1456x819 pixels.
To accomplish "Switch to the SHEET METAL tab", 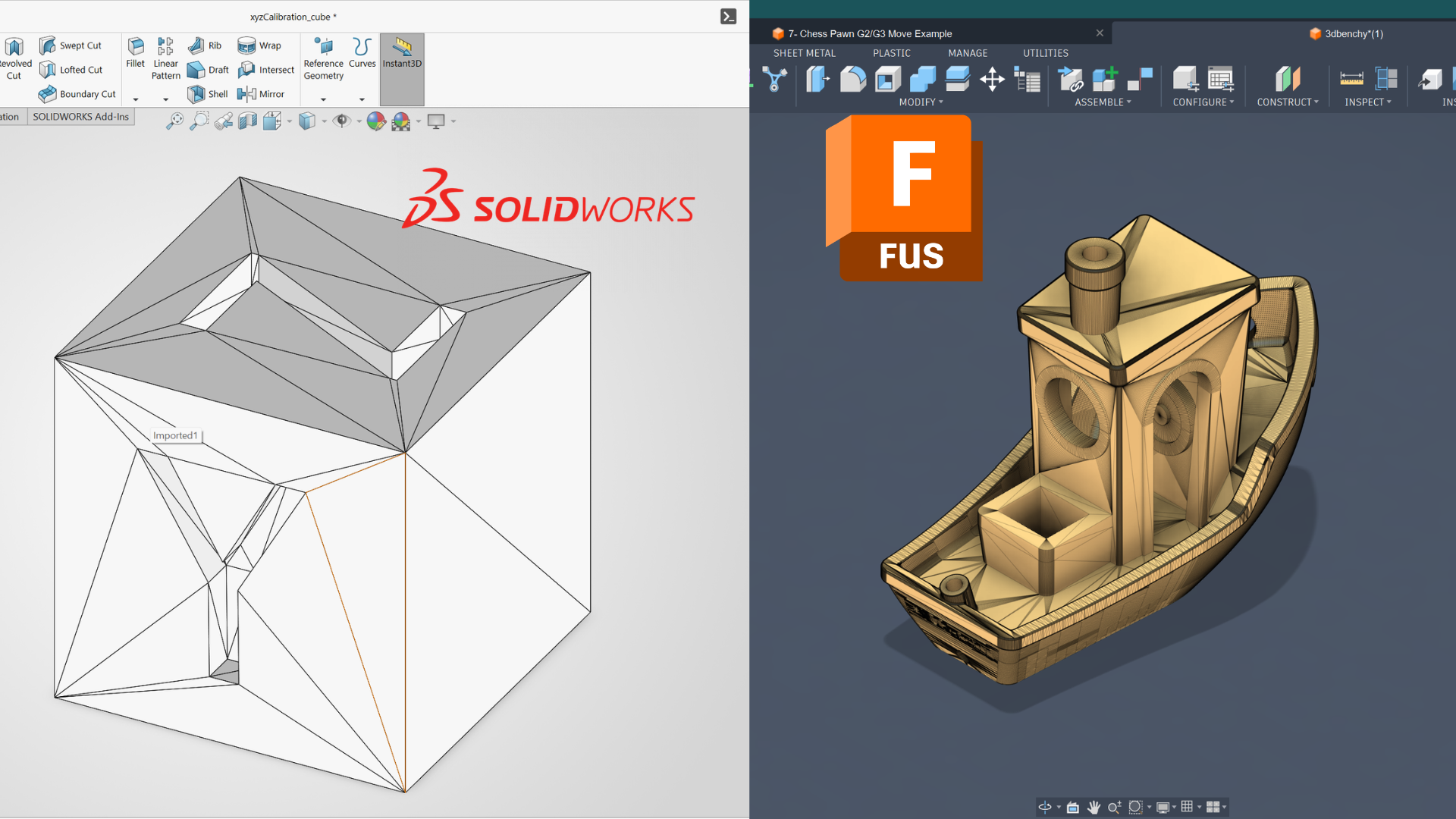I will [804, 53].
